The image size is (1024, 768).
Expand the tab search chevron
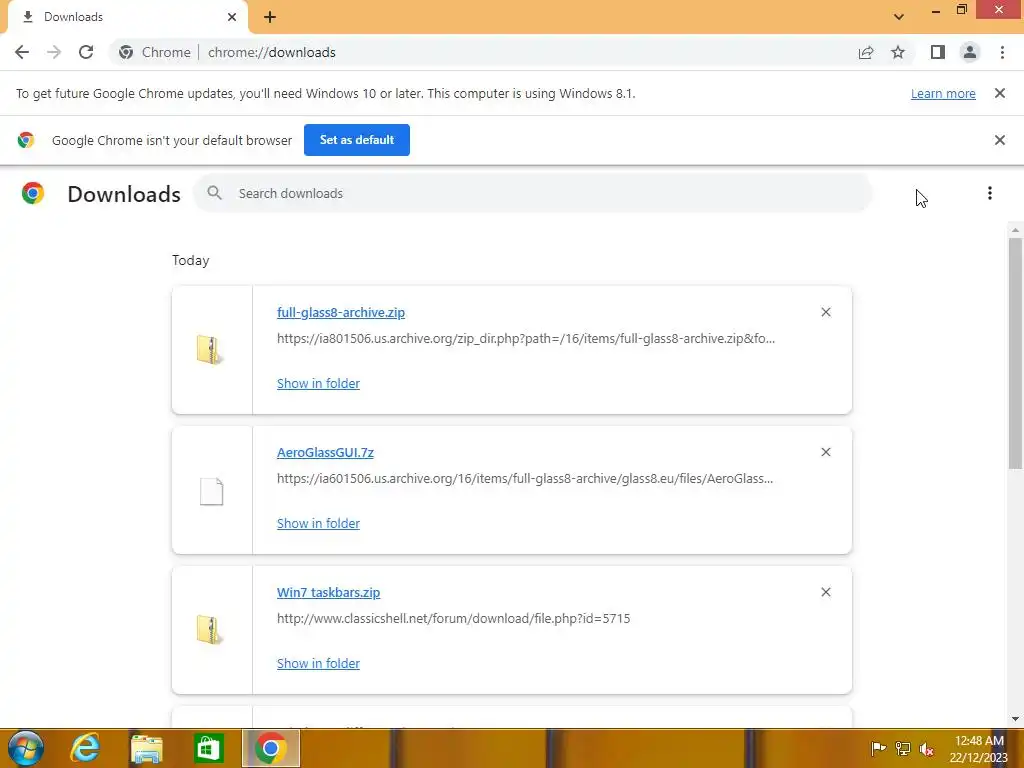pyautogui.click(x=899, y=17)
